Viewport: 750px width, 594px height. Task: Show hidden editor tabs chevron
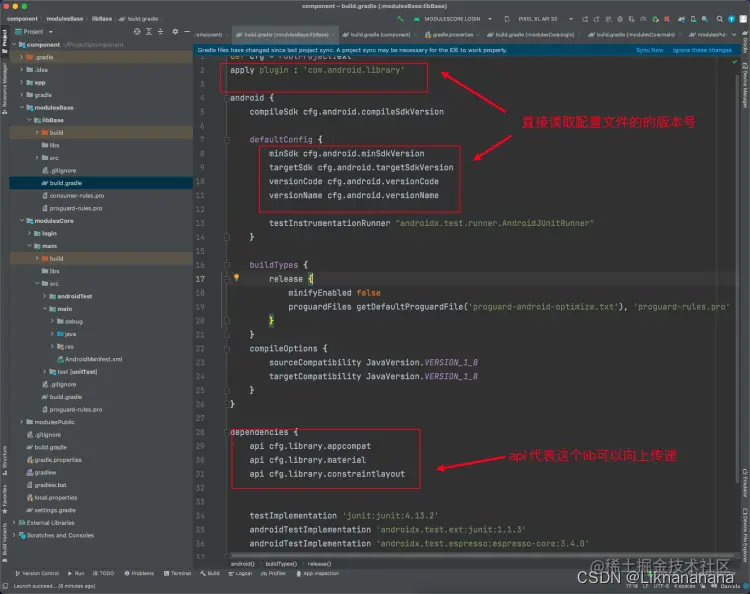[734, 34]
